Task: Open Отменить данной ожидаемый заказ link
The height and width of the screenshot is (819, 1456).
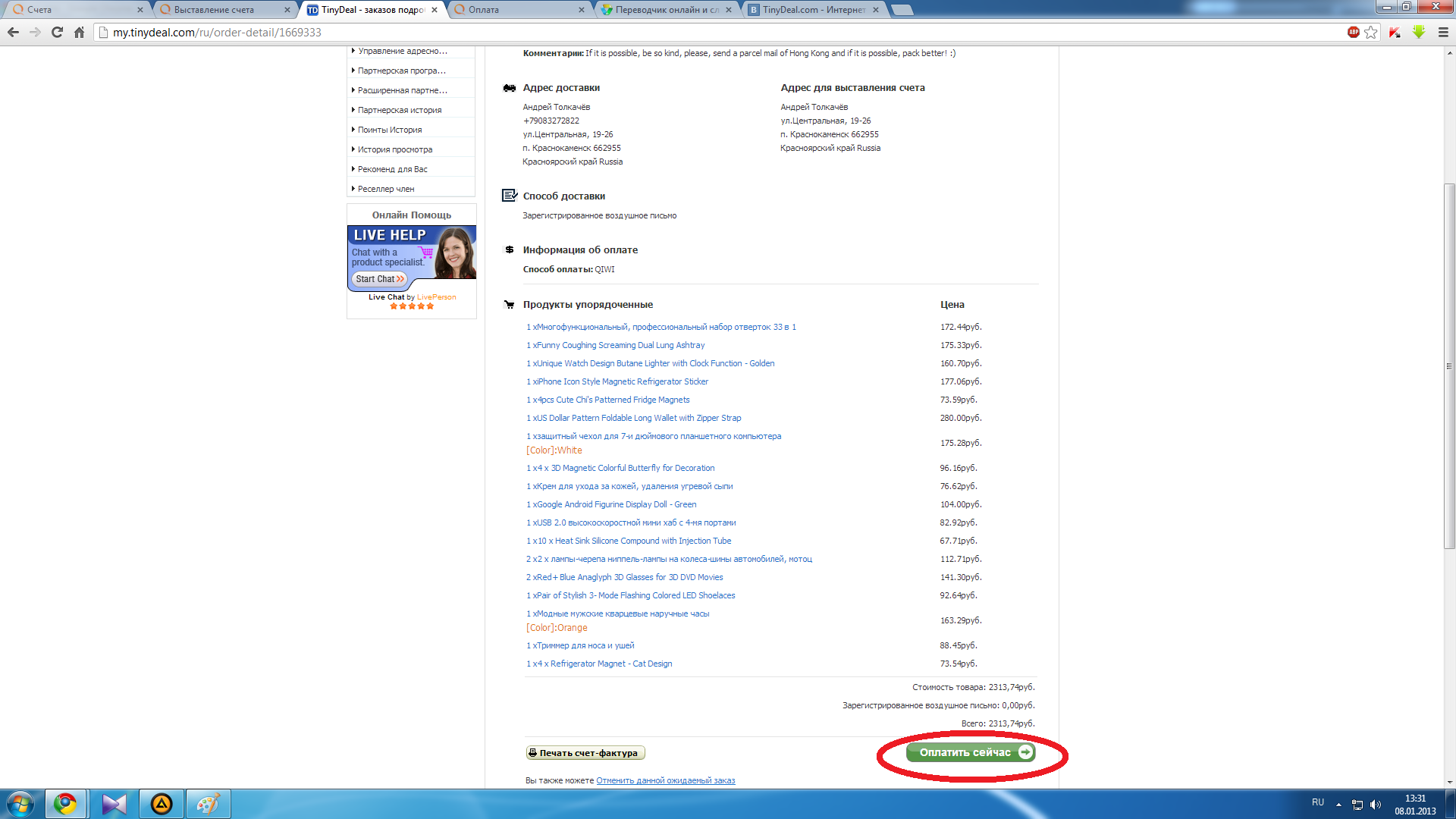Action: (665, 780)
